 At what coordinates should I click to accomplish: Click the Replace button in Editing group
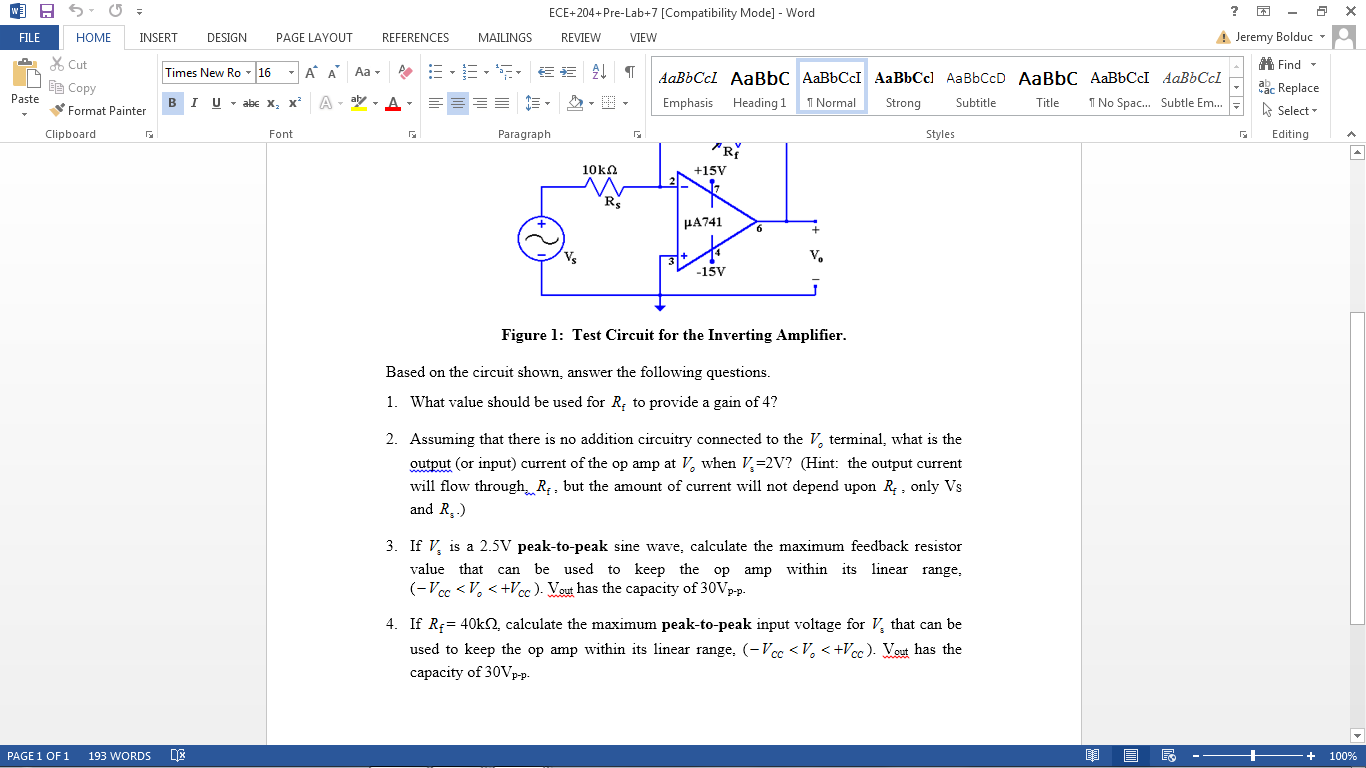1291,87
